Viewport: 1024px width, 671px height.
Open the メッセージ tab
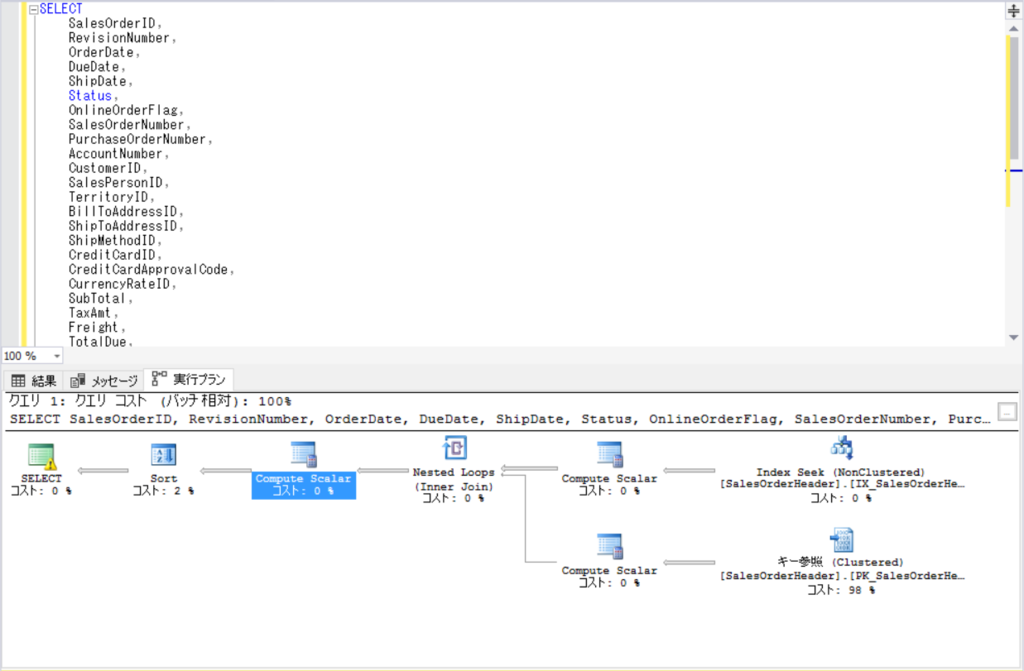104,380
